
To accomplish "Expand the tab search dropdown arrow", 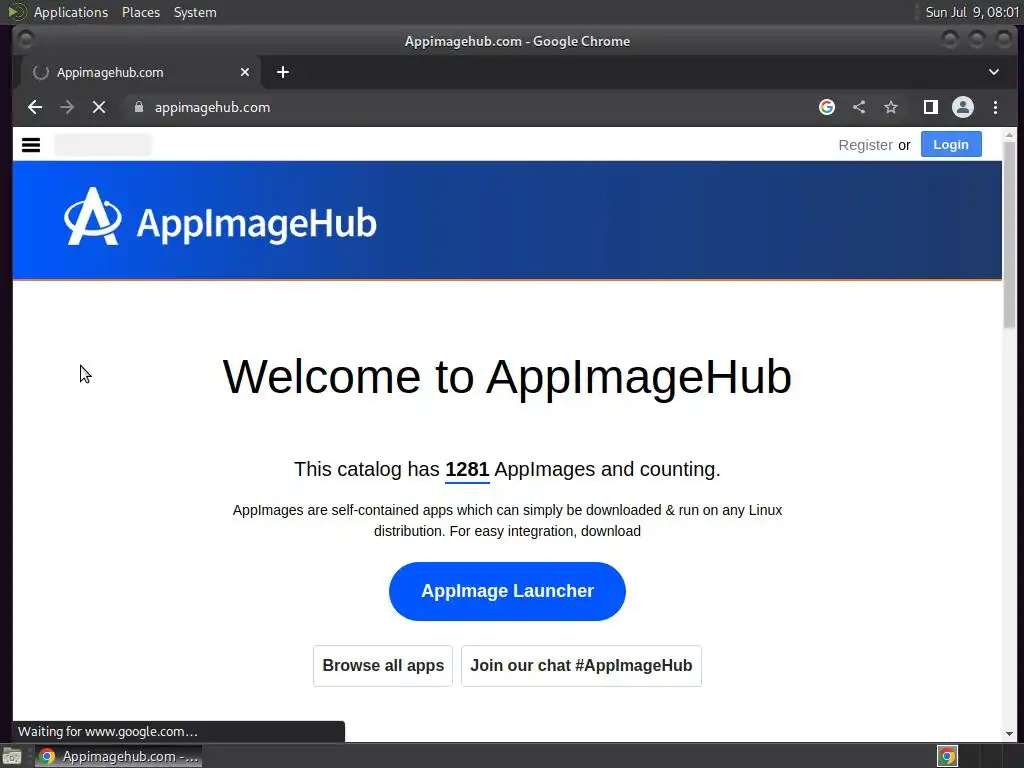I will pyautogui.click(x=993, y=72).
